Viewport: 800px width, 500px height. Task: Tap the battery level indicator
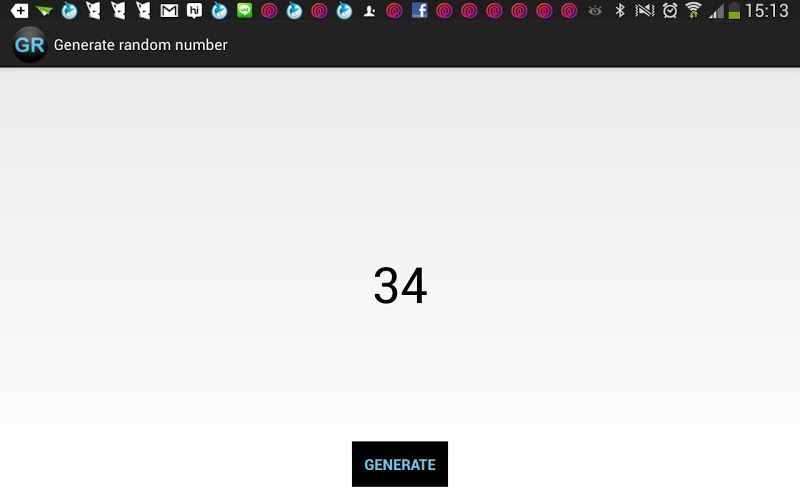[734, 10]
